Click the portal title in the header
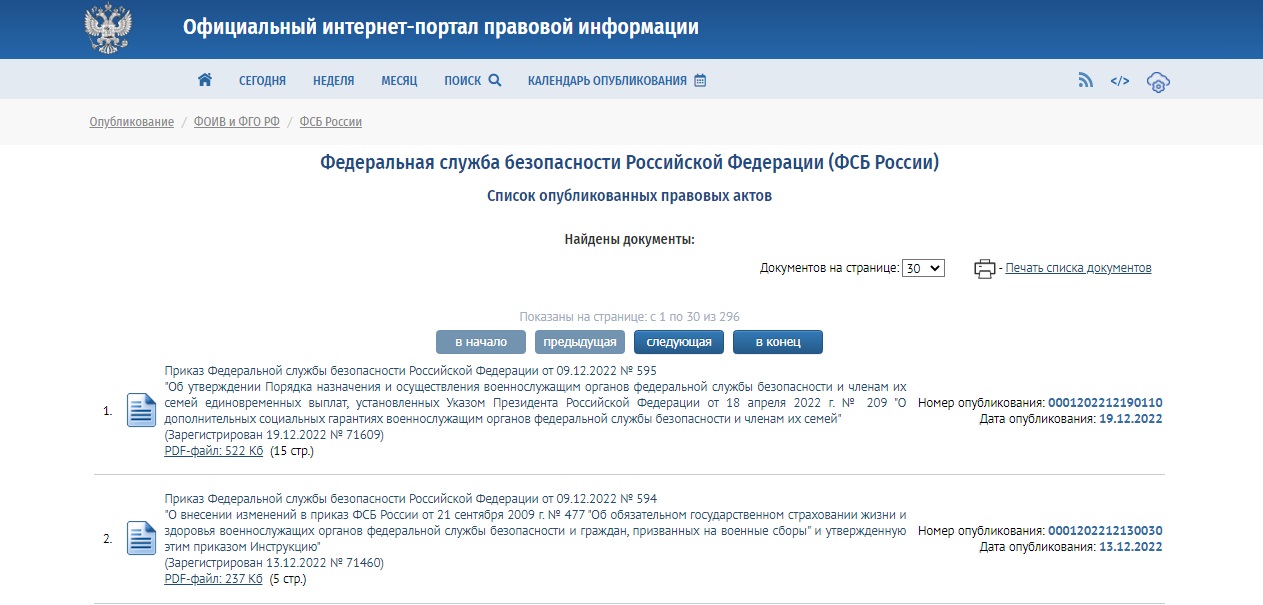The image size is (1263, 605). click(x=441, y=27)
